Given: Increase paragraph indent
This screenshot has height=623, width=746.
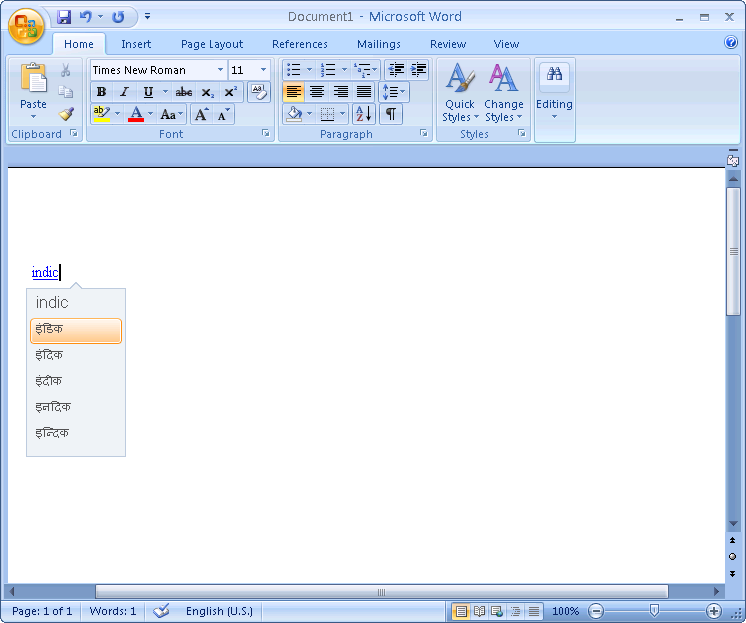Looking at the screenshot, I should [x=418, y=70].
